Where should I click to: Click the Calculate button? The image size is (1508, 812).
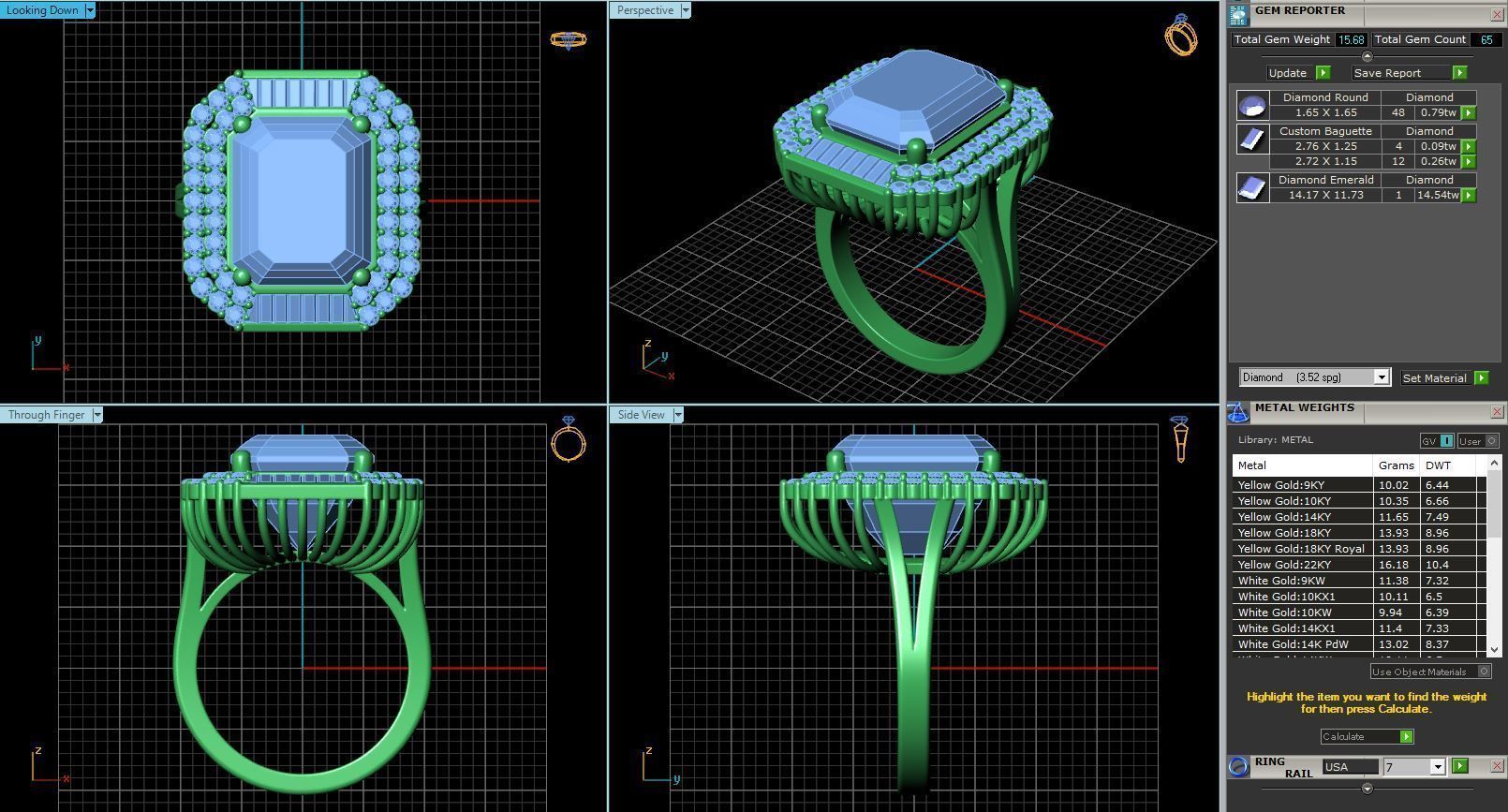(x=1367, y=737)
